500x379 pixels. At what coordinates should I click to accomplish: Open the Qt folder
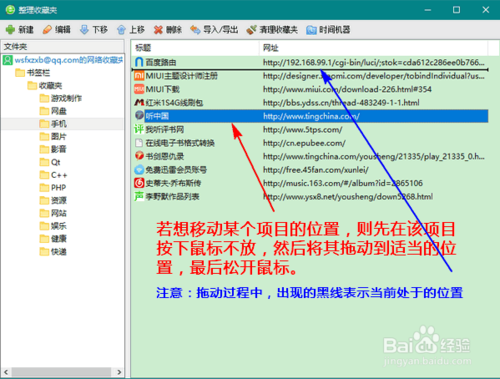tap(50, 162)
